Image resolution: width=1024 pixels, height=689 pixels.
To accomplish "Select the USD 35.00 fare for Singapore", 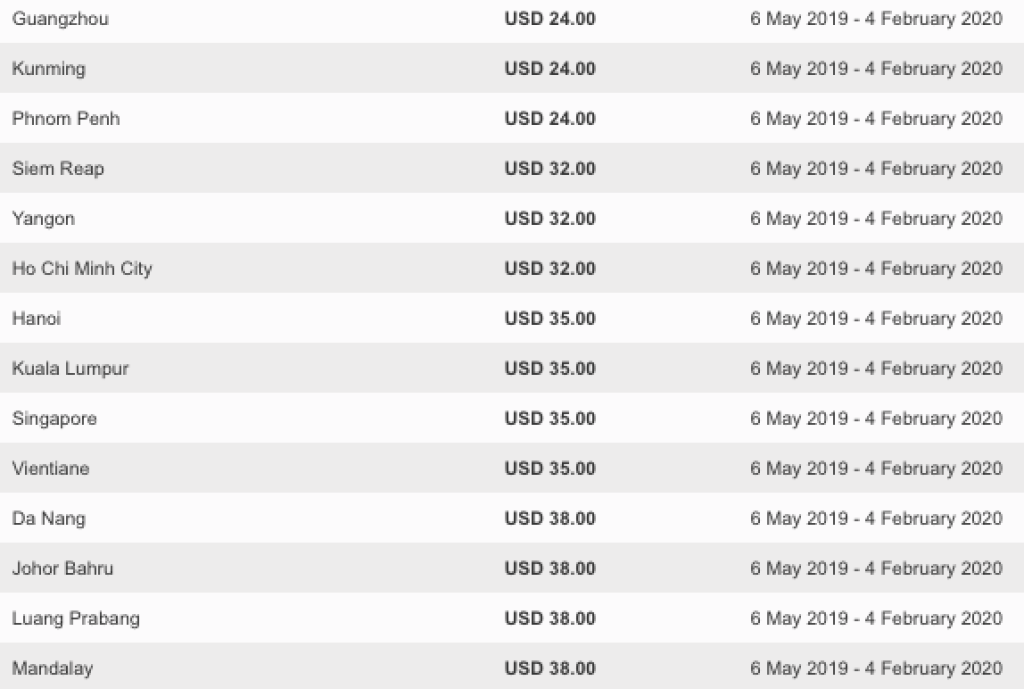I will click(x=550, y=419).
